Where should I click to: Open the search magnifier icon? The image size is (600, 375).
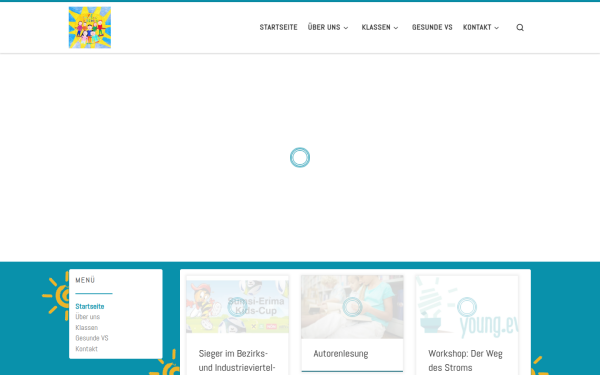tap(520, 28)
